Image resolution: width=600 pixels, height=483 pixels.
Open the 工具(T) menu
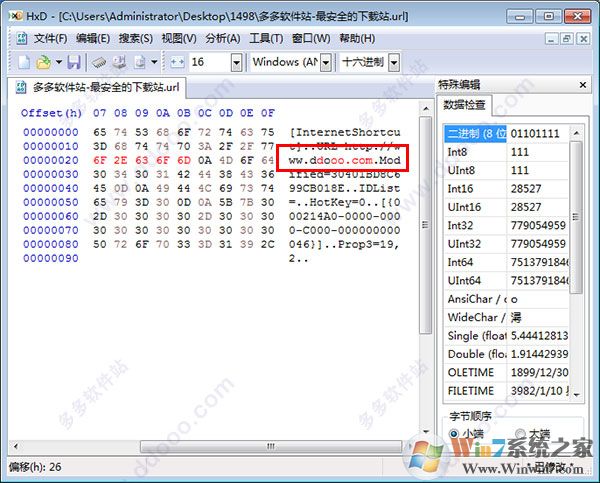click(266, 38)
